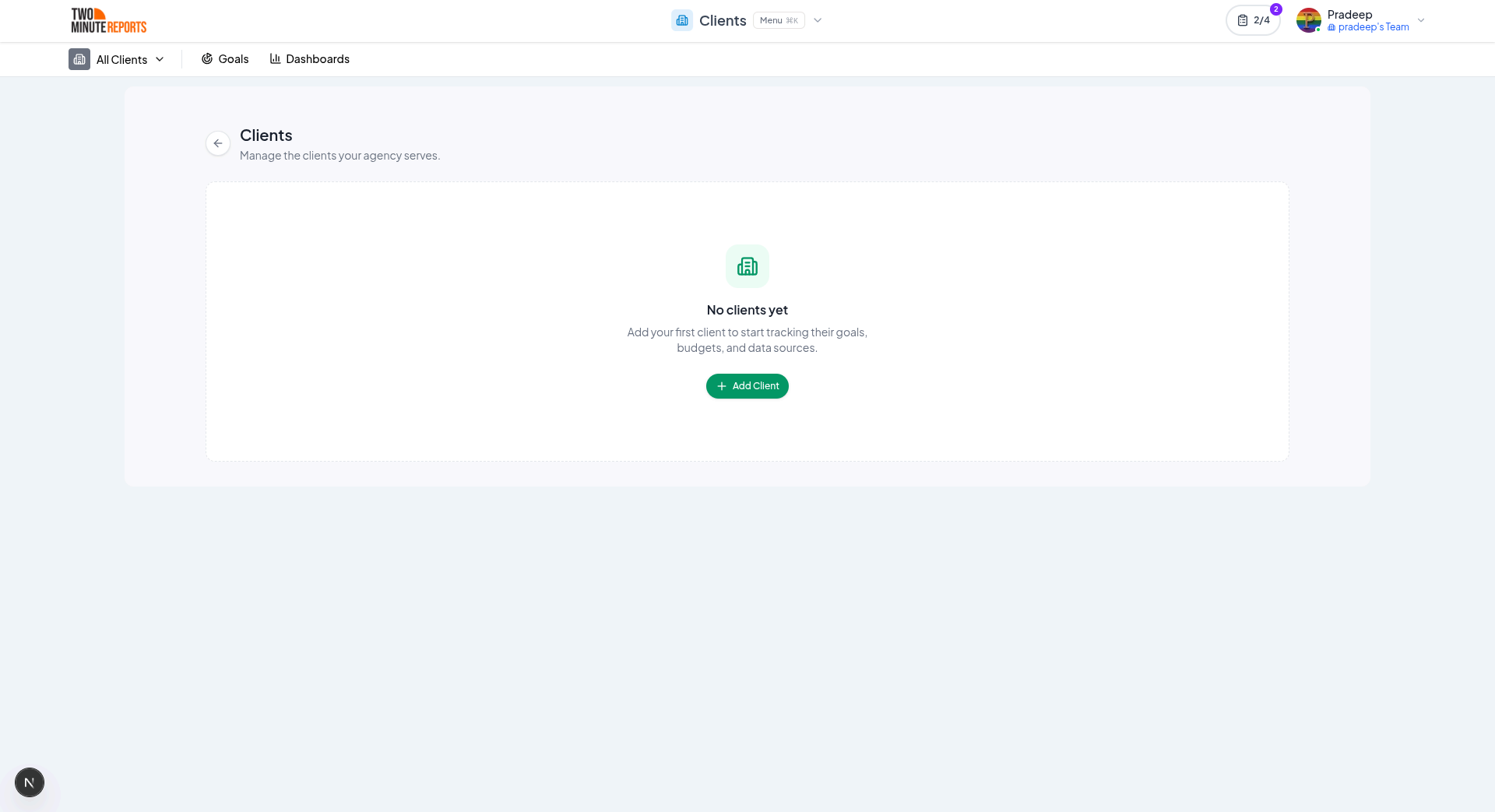Image resolution: width=1495 pixels, height=812 pixels.
Task: Click the purple notification badge showing 2
Action: click(1275, 9)
